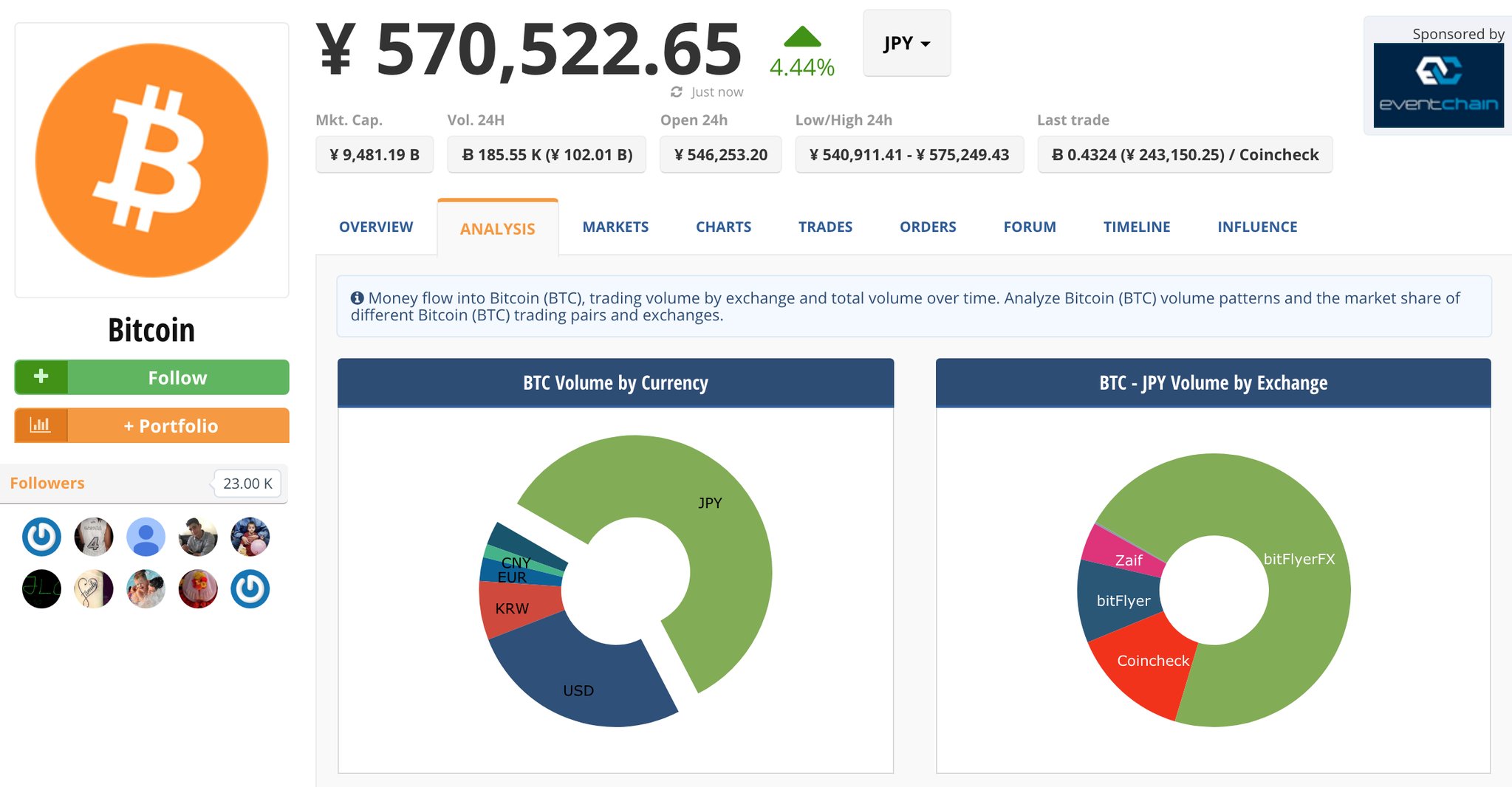Open the black avatar with green lettering
The height and width of the screenshot is (787, 1512).
41,589
